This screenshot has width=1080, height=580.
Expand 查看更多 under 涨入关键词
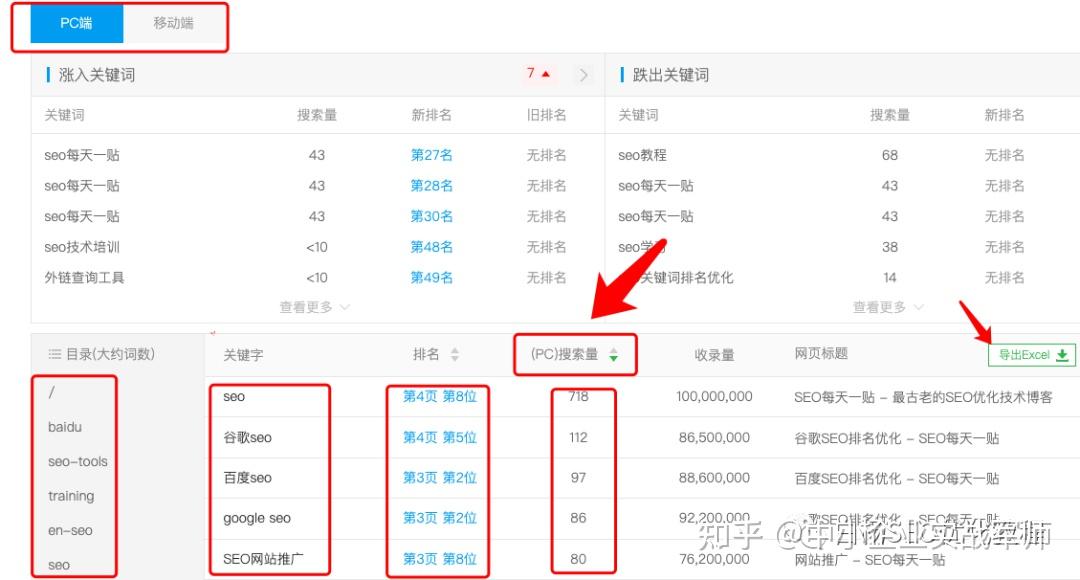tap(314, 307)
